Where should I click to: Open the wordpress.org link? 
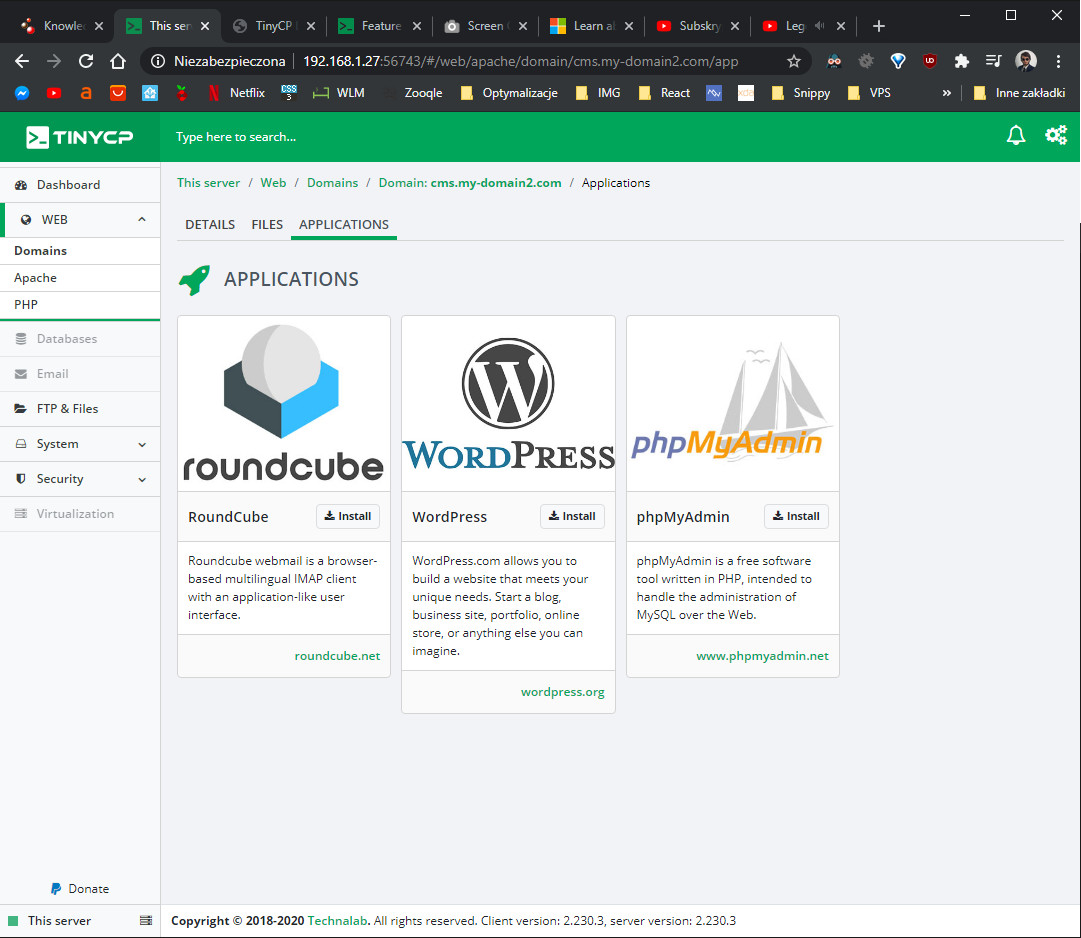[563, 692]
